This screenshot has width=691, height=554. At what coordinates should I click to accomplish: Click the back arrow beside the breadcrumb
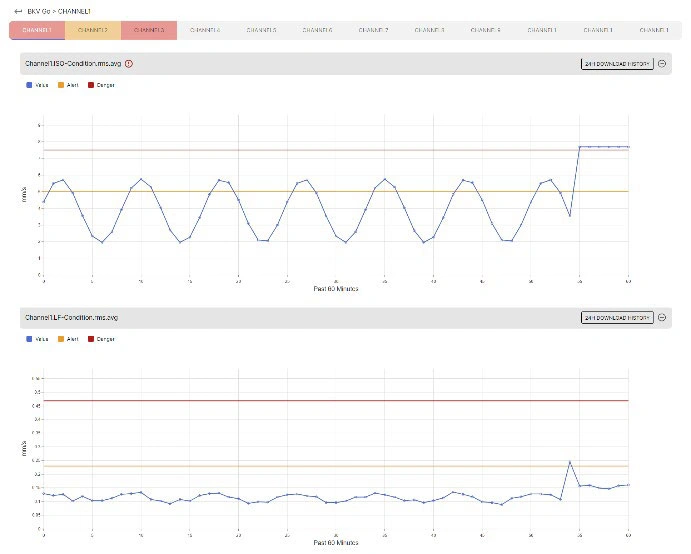pos(18,10)
